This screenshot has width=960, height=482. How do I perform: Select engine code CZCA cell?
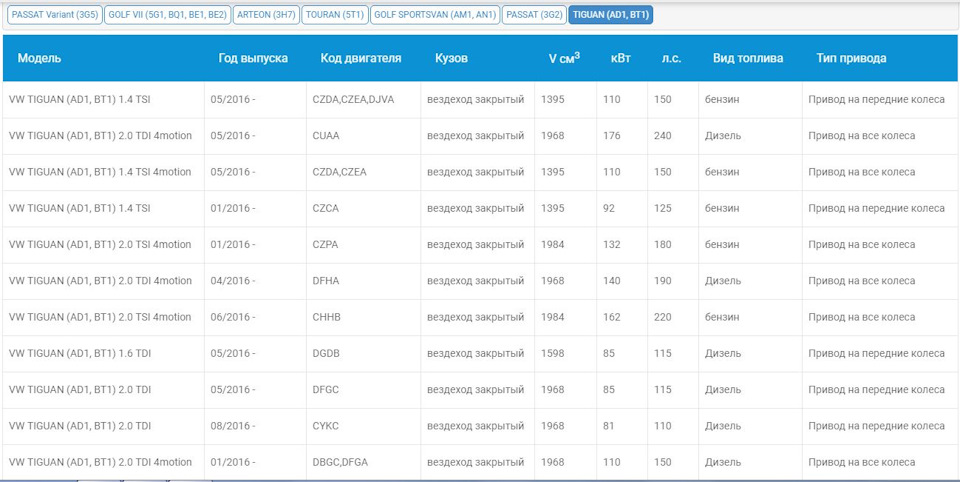[325, 208]
